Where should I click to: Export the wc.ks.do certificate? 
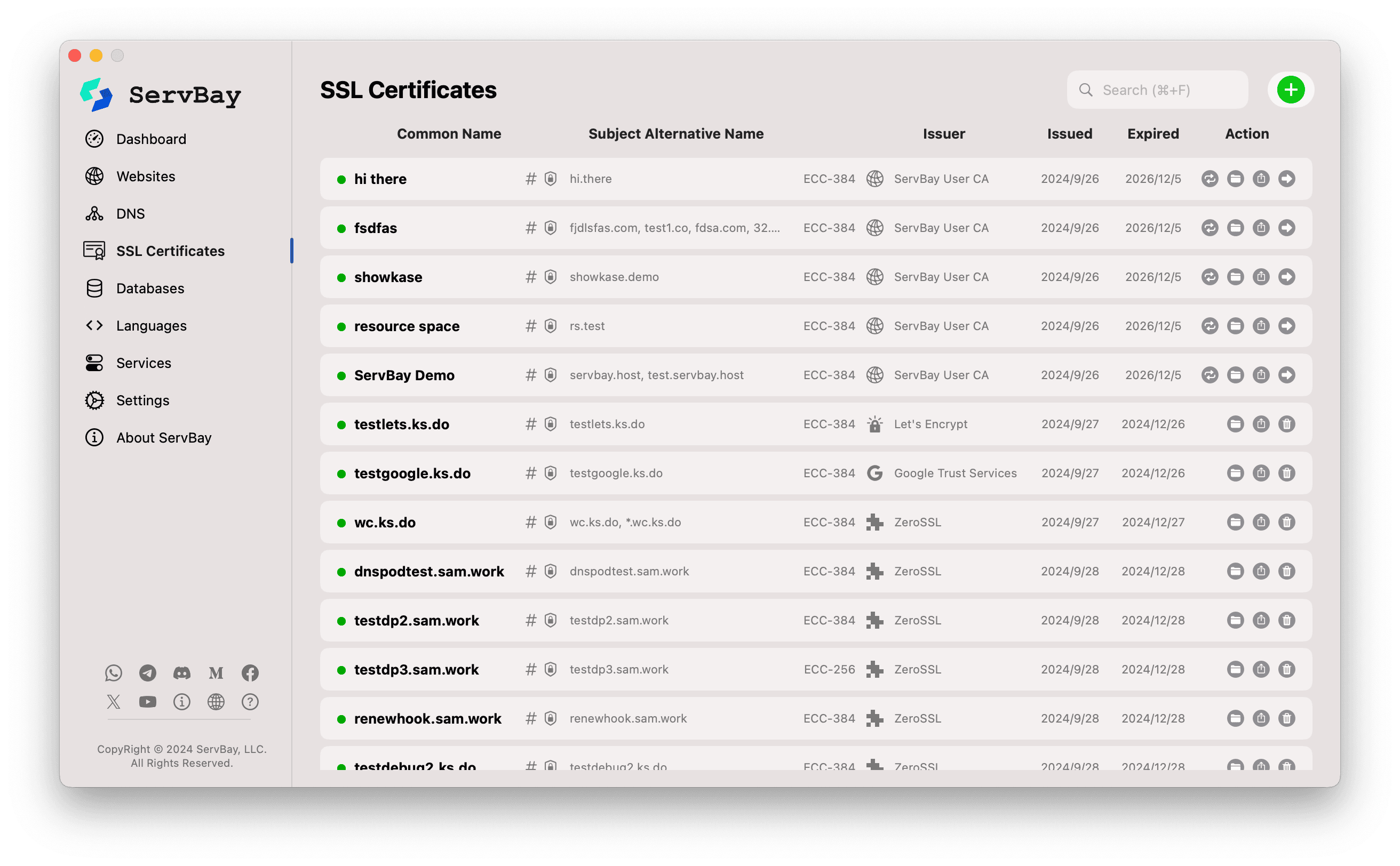pos(1260,522)
